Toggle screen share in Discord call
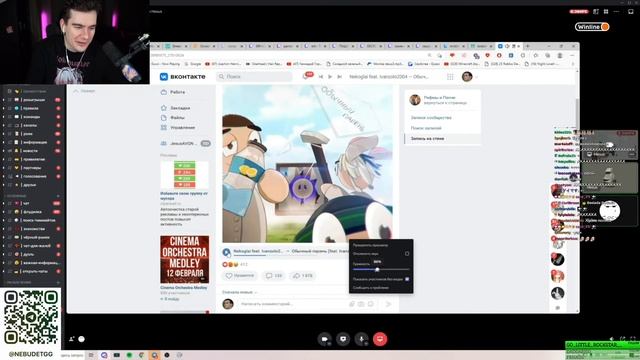The image size is (640, 360). (x=343, y=339)
